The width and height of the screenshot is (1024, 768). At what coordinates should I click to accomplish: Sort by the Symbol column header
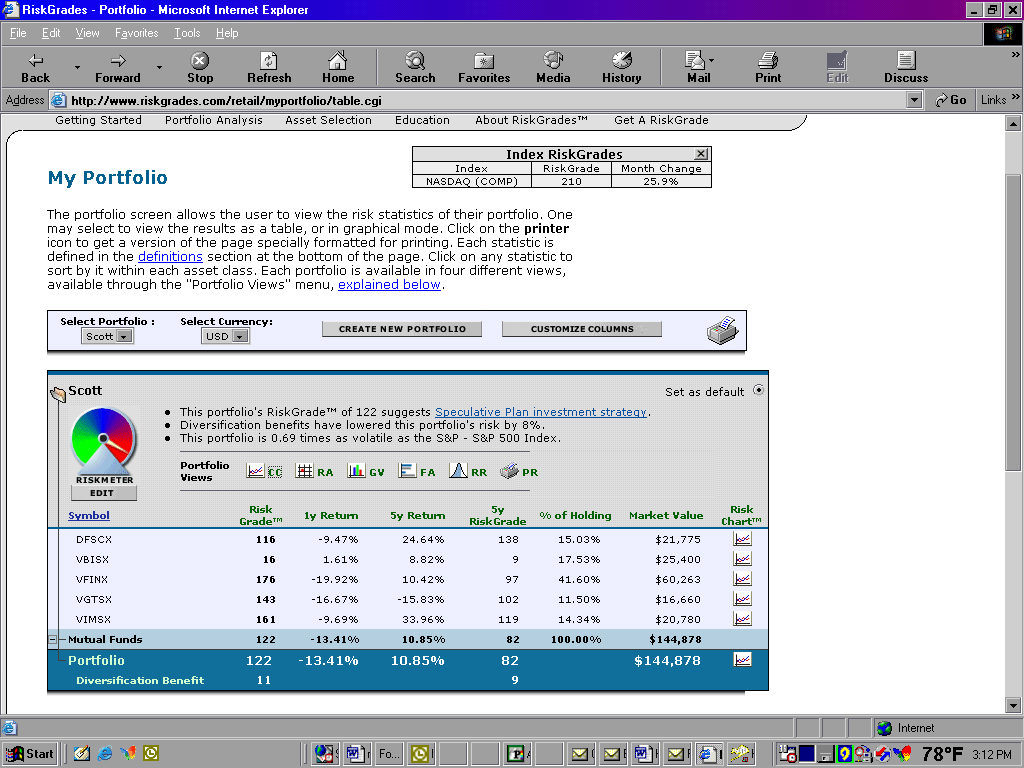89,515
